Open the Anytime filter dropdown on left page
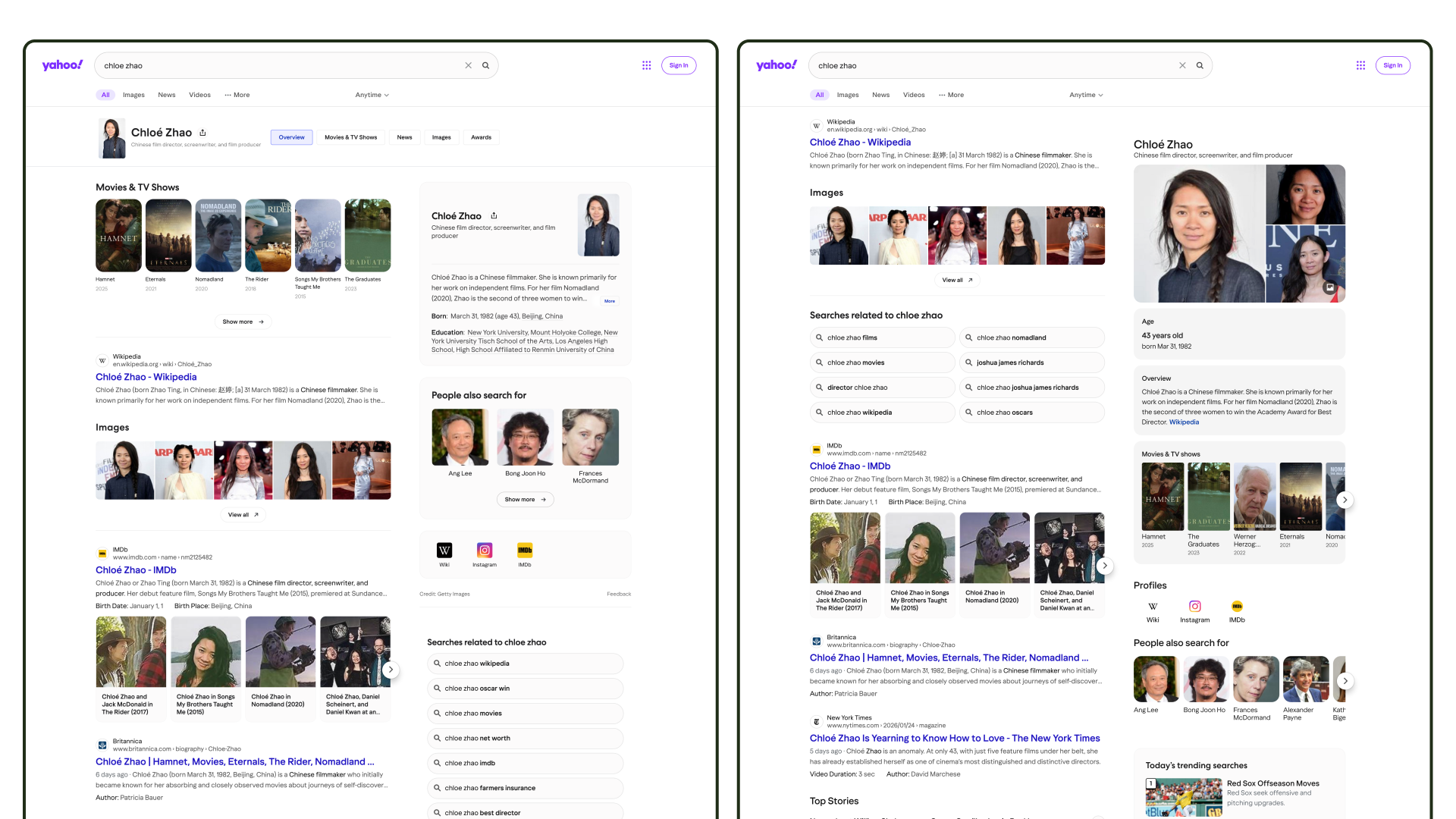 [372, 96]
